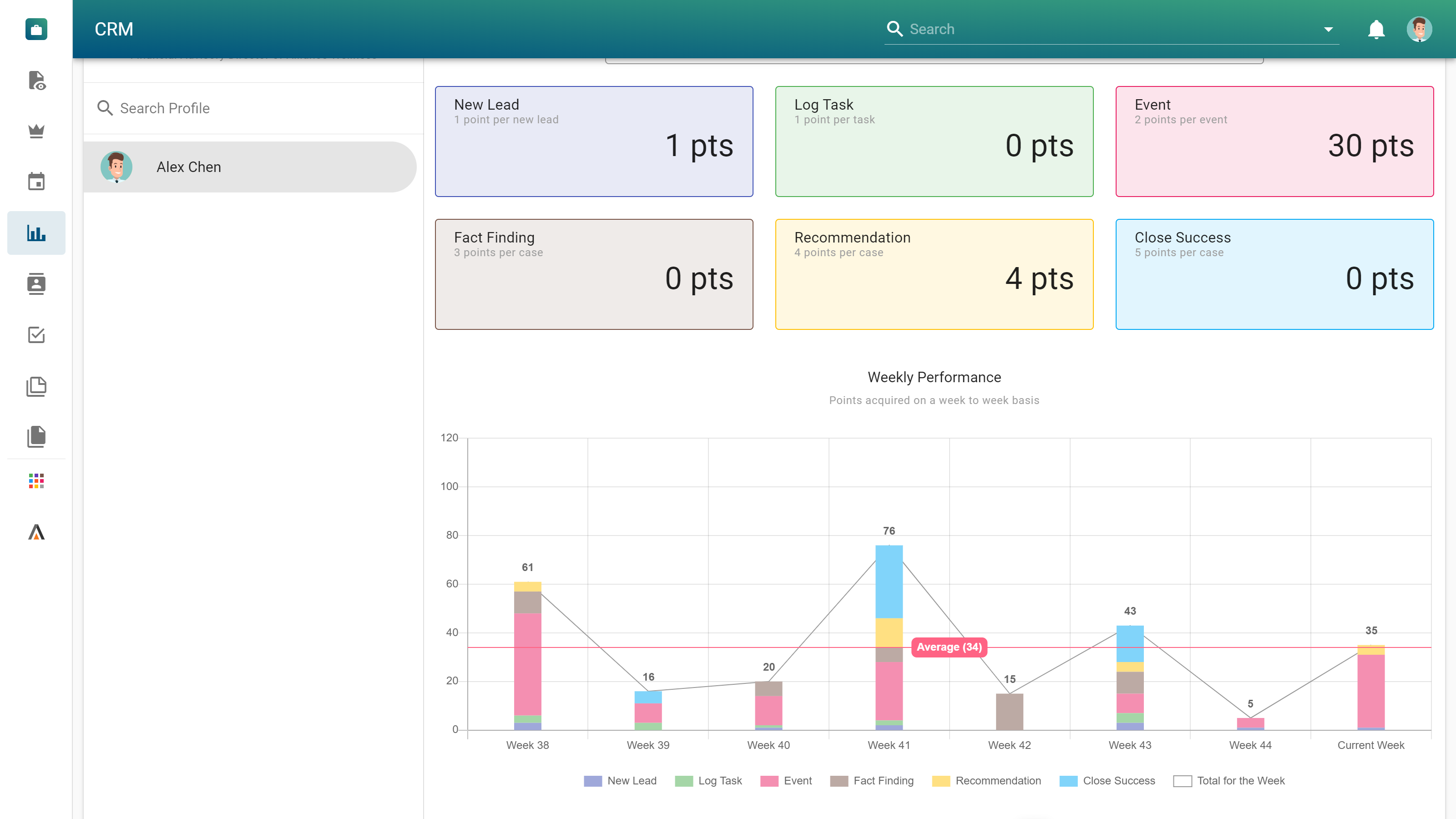The height and width of the screenshot is (819, 1456).
Task: Click the CRM title in header
Action: tap(114, 30)
